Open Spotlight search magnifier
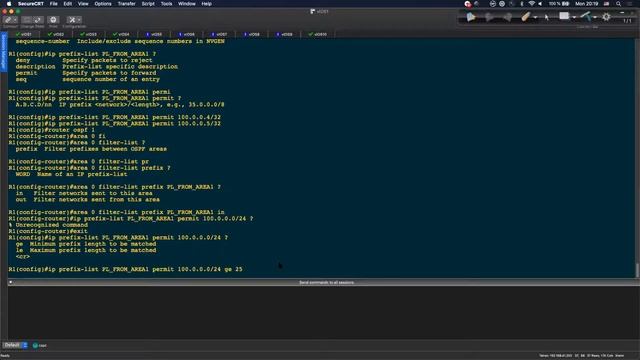640x360 pixels. [x=619, y=4]
